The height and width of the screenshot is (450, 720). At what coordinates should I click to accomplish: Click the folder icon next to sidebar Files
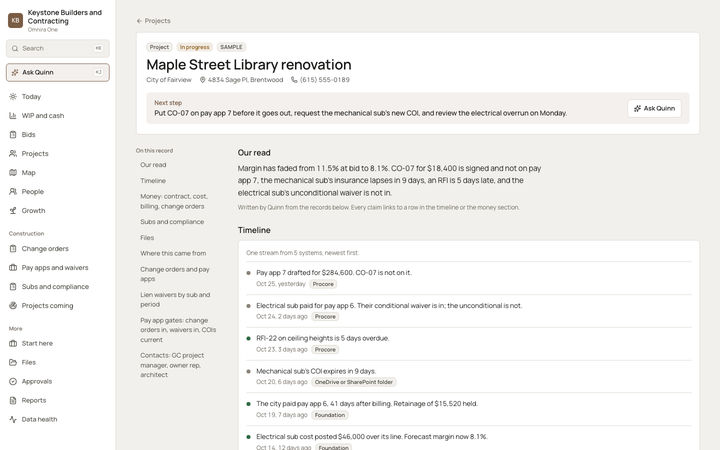pyautogui.click(x=13, y=362)
